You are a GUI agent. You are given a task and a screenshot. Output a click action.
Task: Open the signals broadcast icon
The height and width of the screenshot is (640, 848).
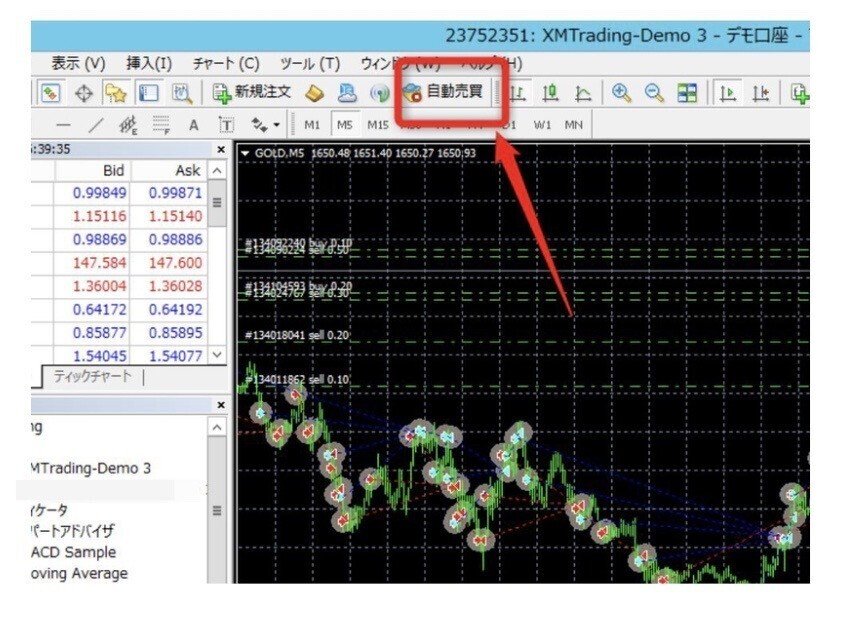tap(380, 94)
